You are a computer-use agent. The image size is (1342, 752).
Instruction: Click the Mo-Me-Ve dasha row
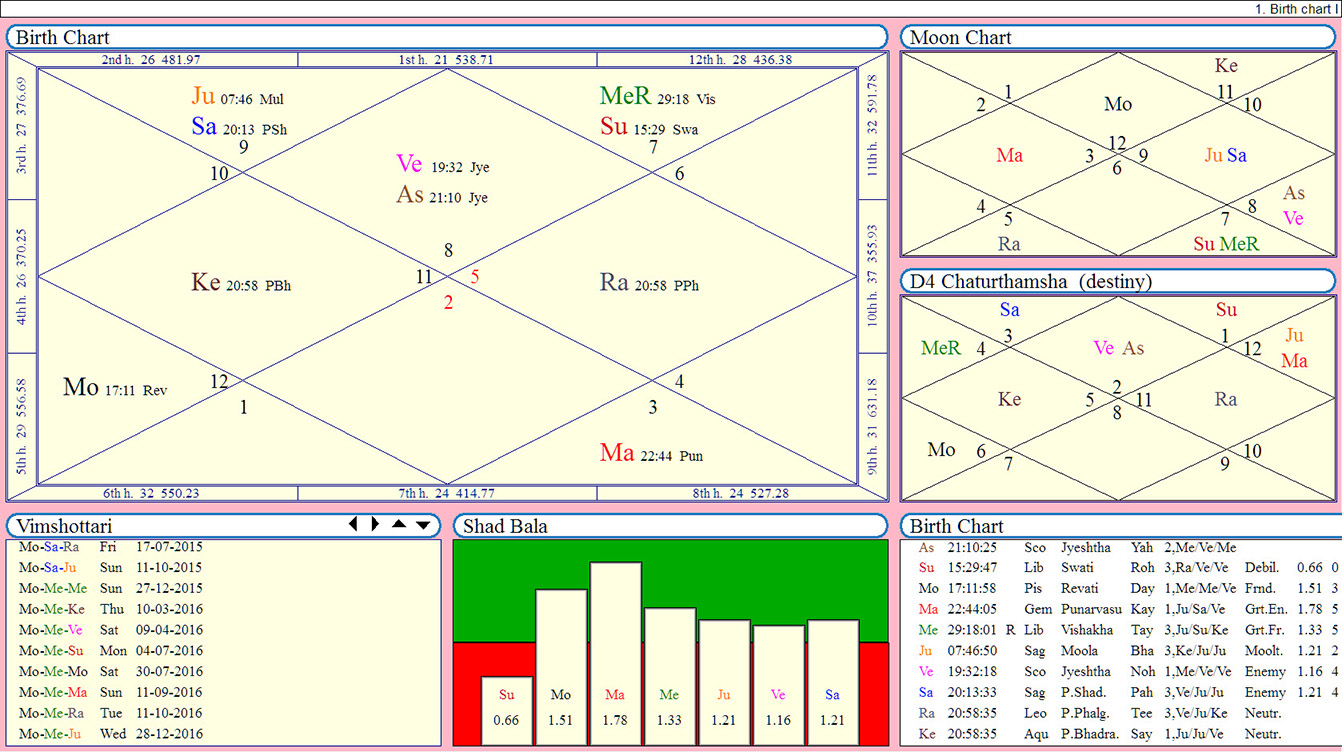coord(110,630)
